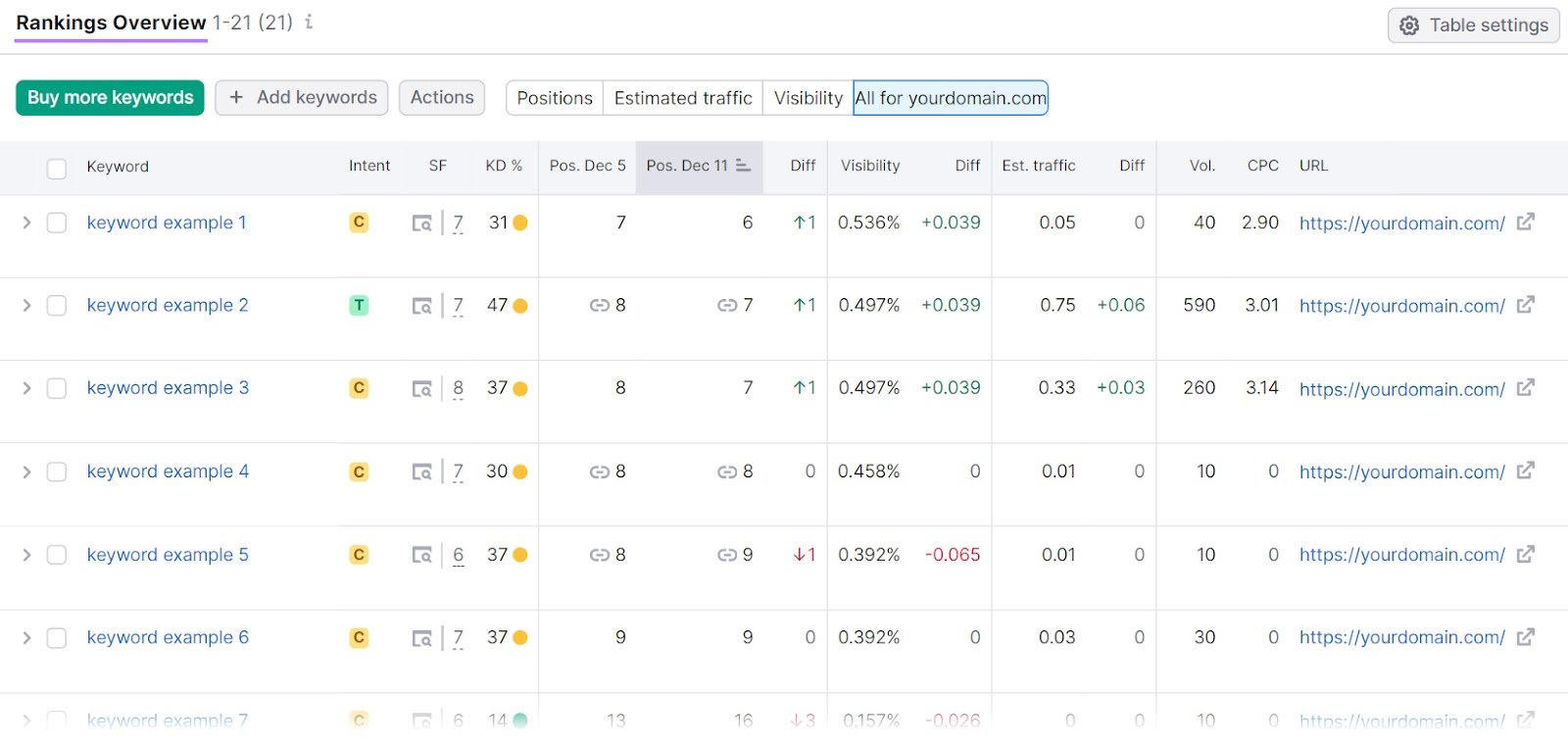
Task: Click the C intent badge for keyword example 5
Action: point(359,555)
